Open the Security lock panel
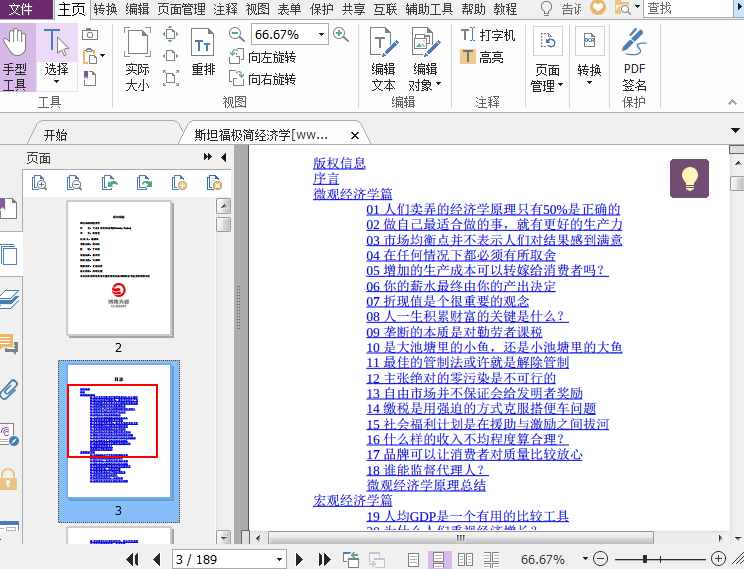 pyautogui.click(x=9, y=478)
